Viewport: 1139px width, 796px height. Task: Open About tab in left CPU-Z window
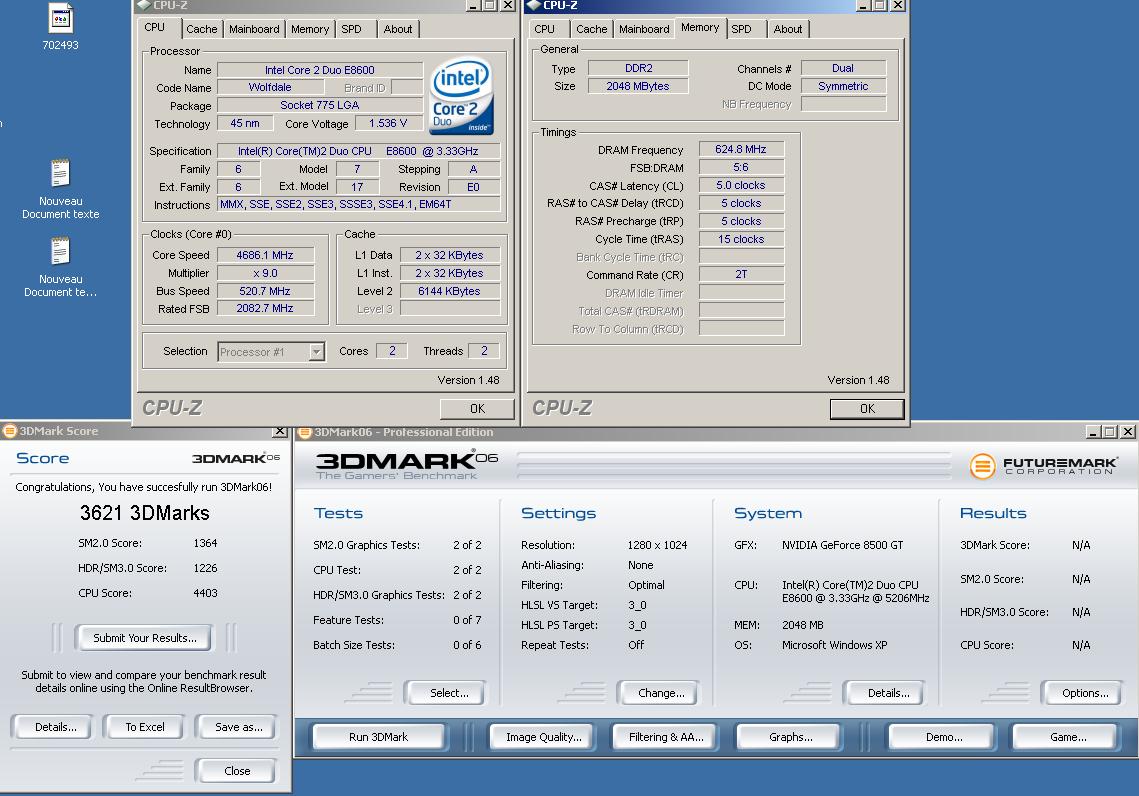click(397, 29)
